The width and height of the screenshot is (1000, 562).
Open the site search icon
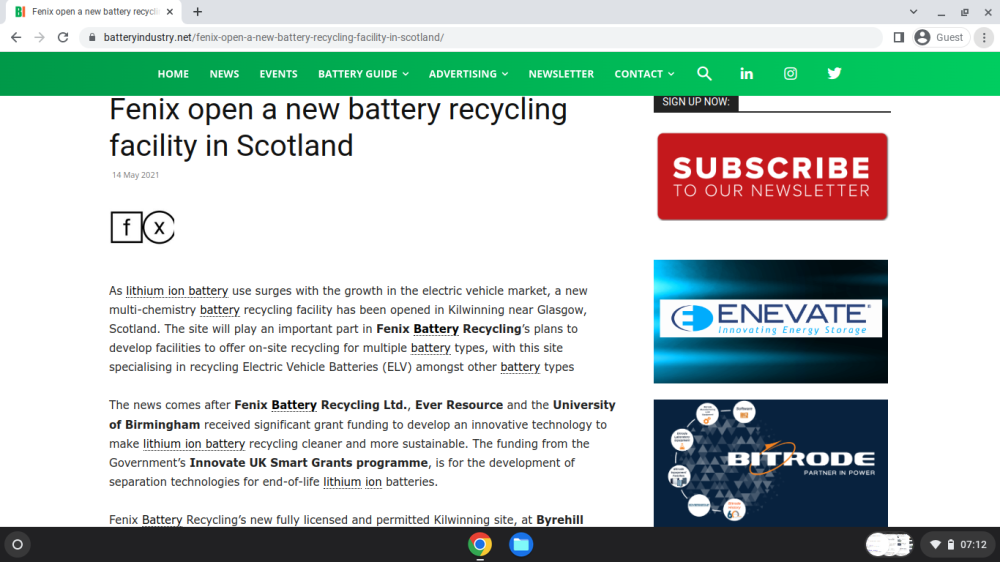click(x=704, y=73)
